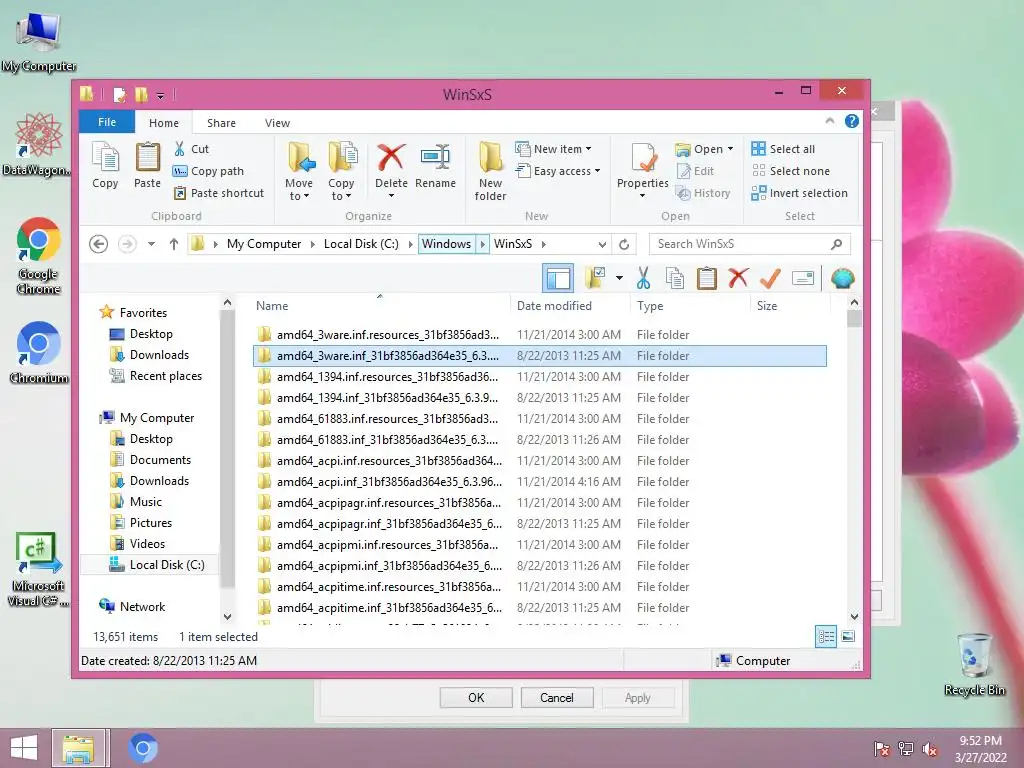The image size is (1024, 768).
Task: Click My Computer in the breadcrumb path
Action: [264, 244]
